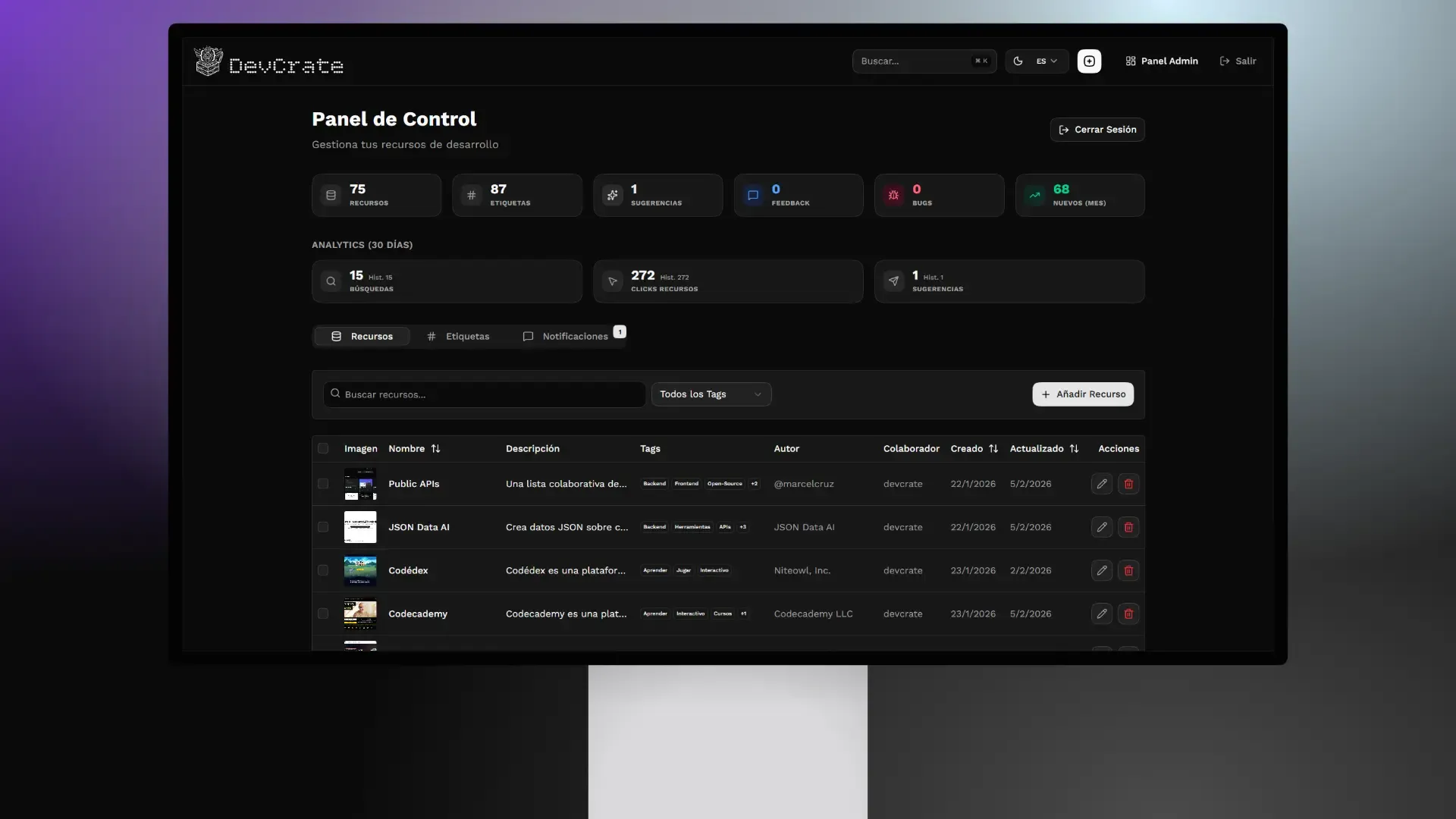
Task: Sort by Actualizado date arrows
Action: (1074, 449)
